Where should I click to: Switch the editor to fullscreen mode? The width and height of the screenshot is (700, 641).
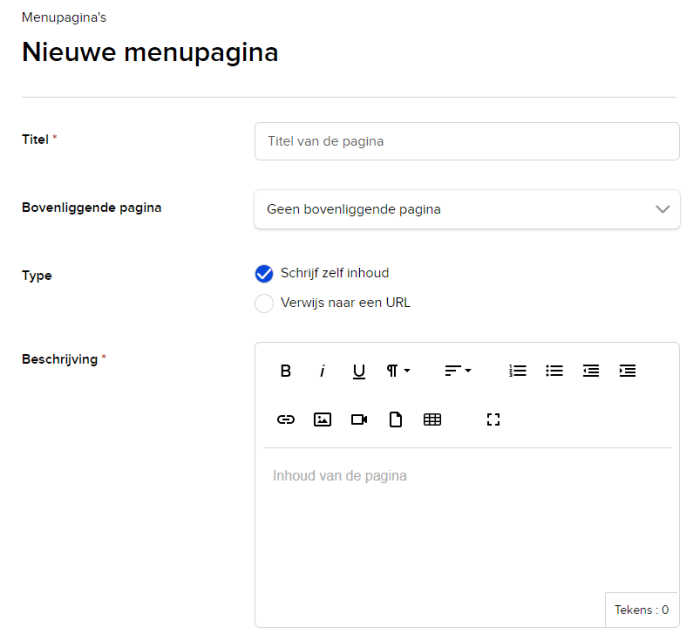pyautogui.click(x=493, y=420)
